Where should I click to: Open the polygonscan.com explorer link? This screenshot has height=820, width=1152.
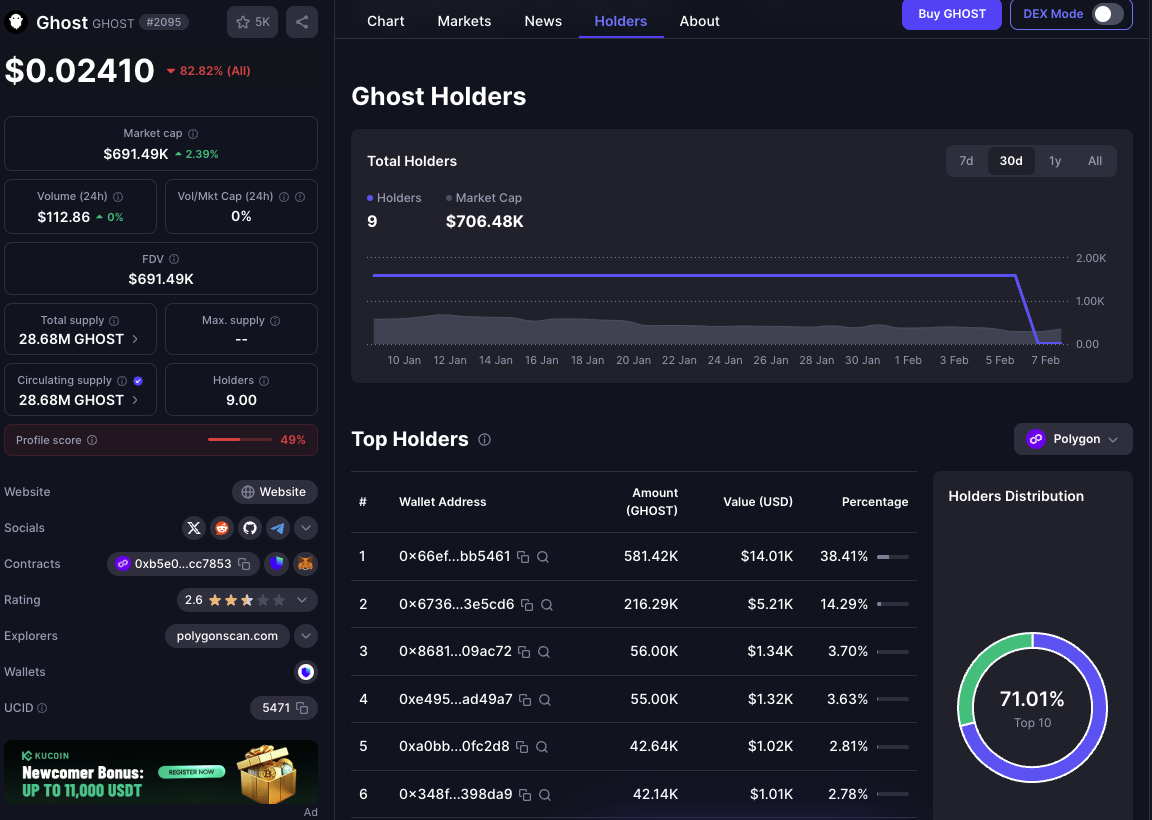pyautogui.click(x=228, y=636)
